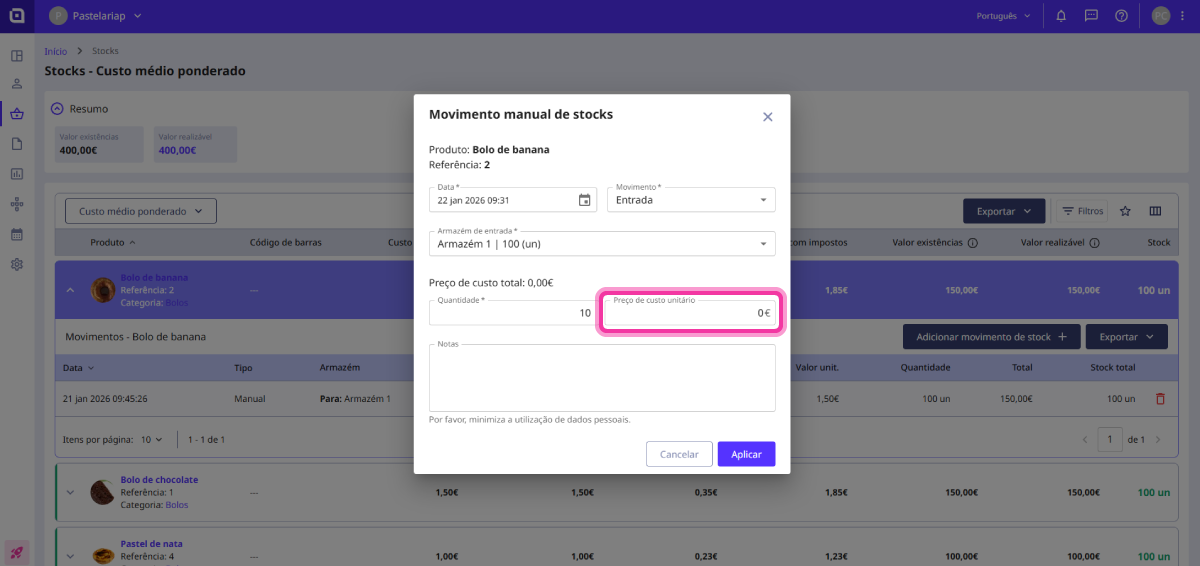
Task: Open the Armazém de entrada dropdown
Action: pyautogui.click(x=602, y=244)
